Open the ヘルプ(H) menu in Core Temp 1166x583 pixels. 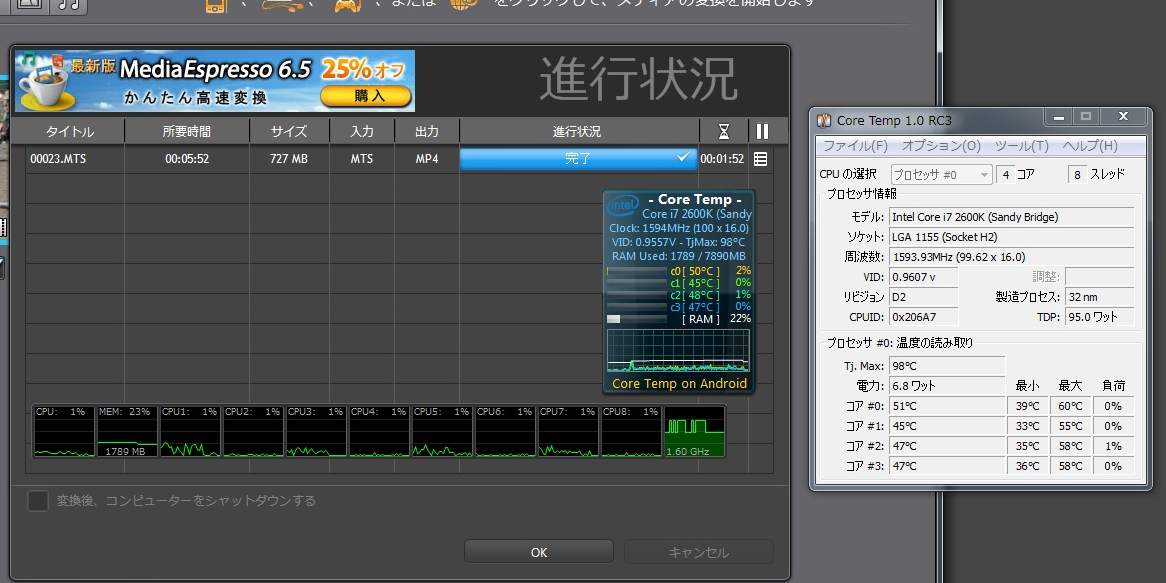click(x=1089, y=146)
